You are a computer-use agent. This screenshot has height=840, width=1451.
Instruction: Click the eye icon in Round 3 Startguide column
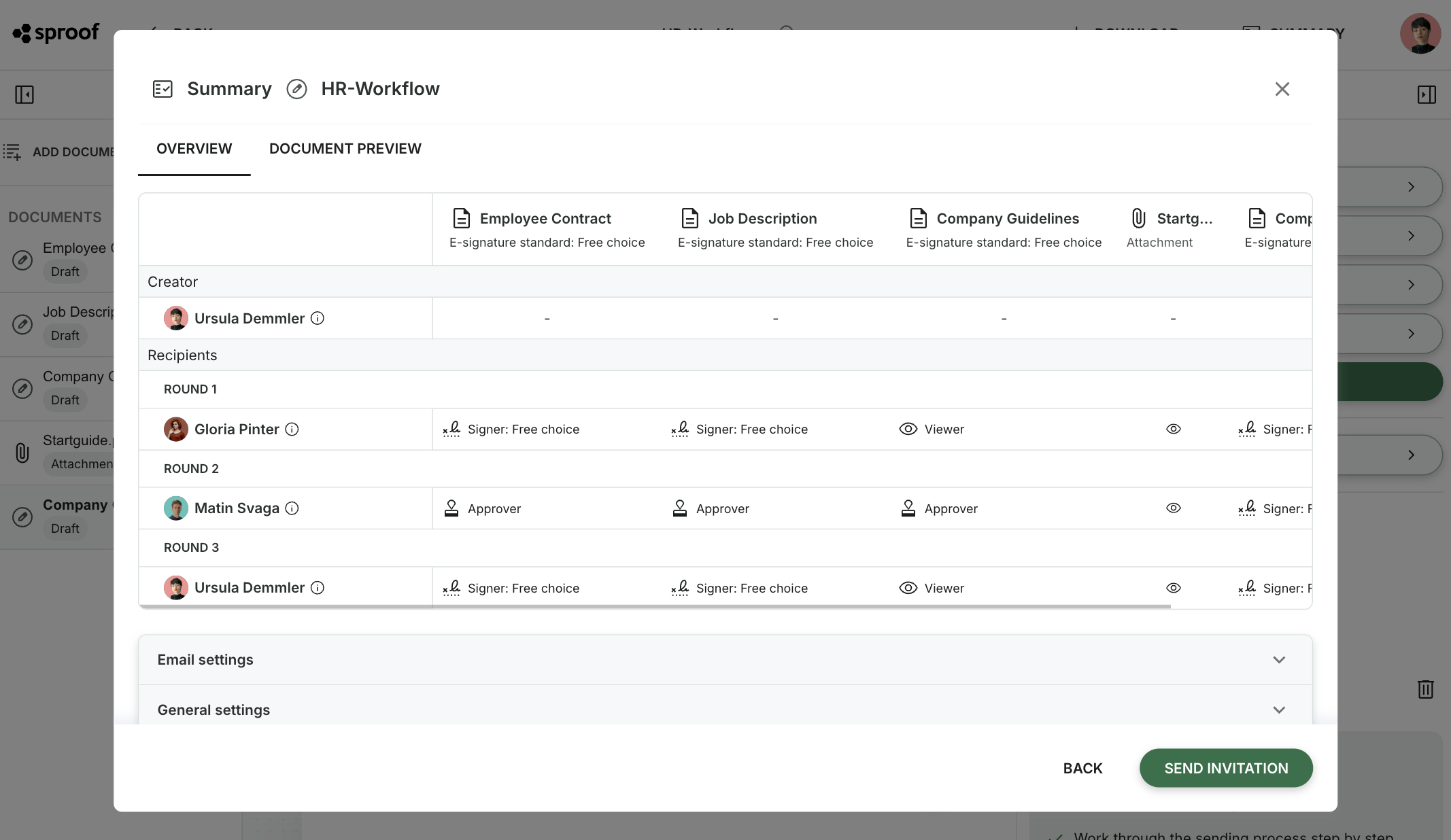1174,588
